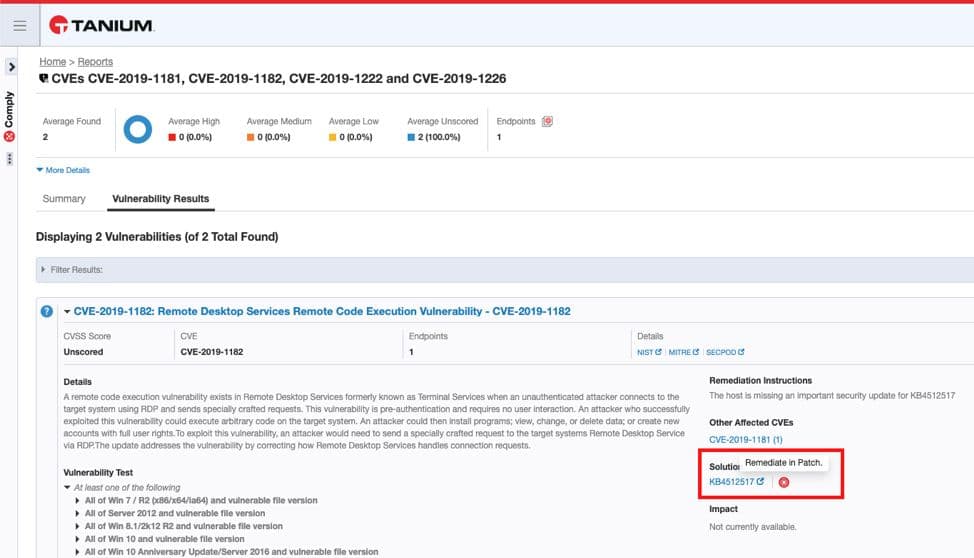Click the Average Found value 2
Viewport: 974px width, 558px height.
[45, 137]
